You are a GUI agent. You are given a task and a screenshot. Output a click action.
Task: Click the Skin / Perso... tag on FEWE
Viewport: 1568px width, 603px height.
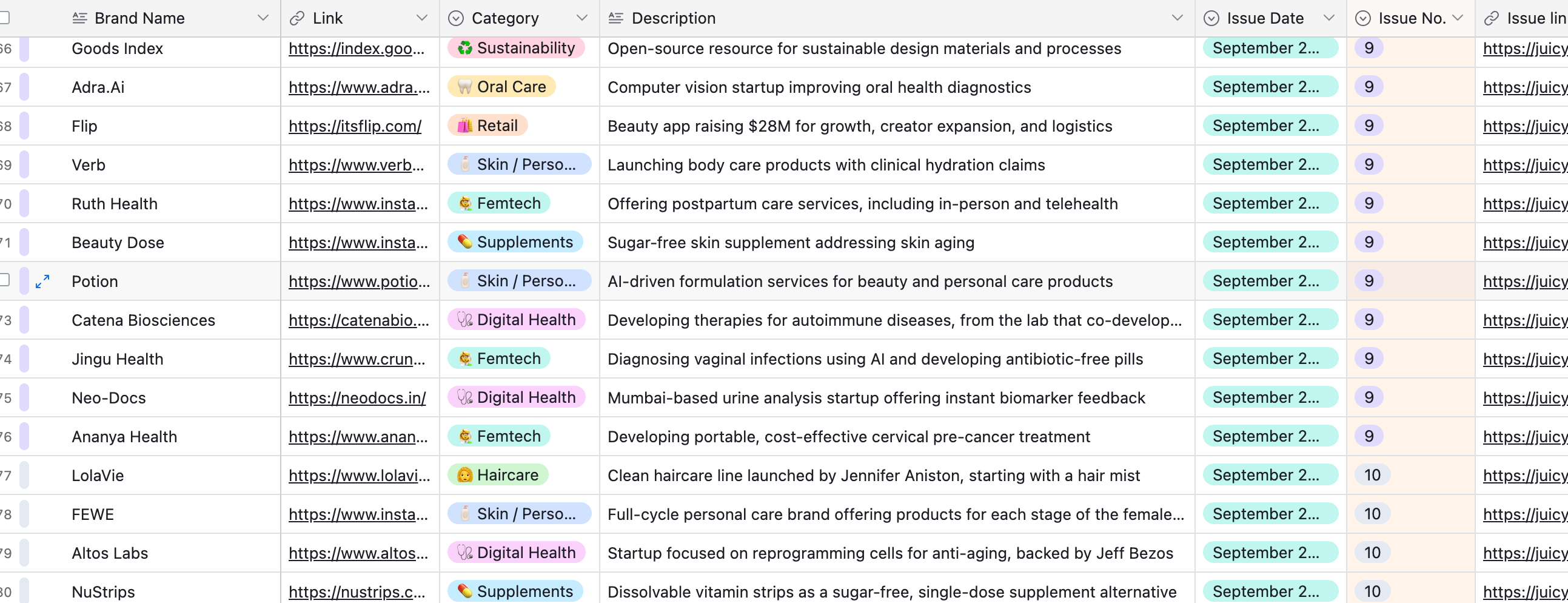coord(519,514)
